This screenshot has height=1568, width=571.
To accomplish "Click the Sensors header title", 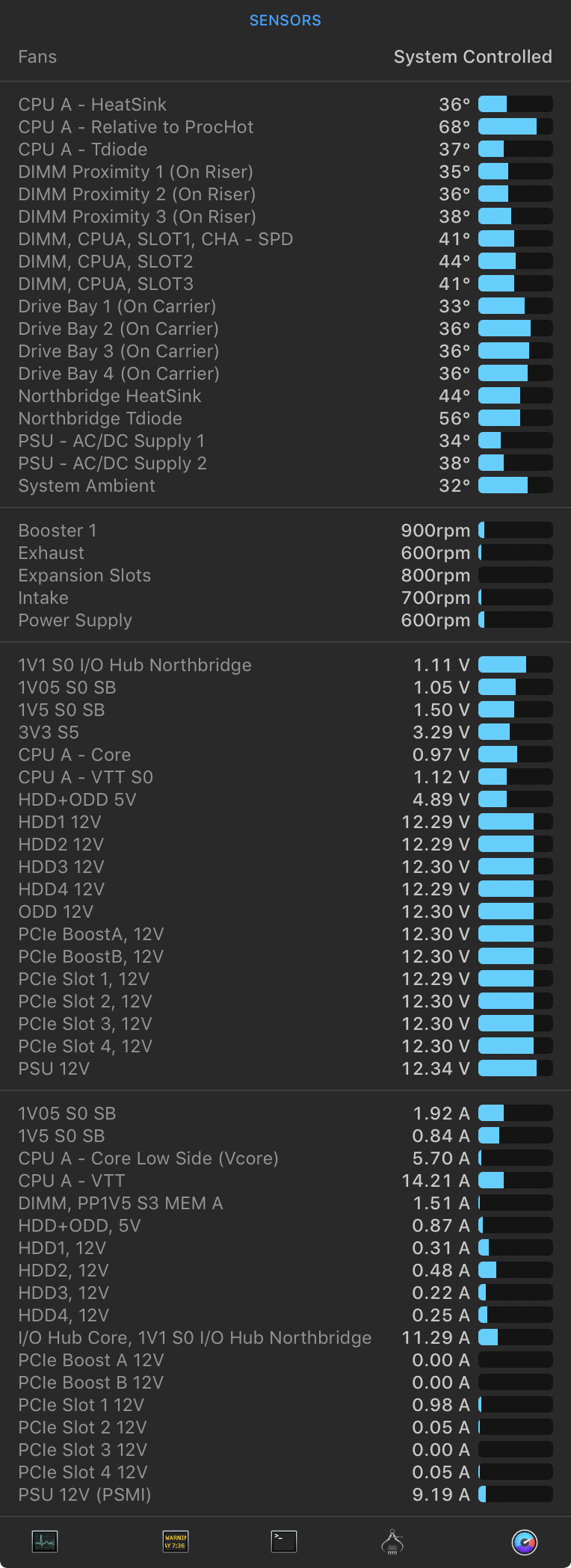I will (x=285, y=20).
